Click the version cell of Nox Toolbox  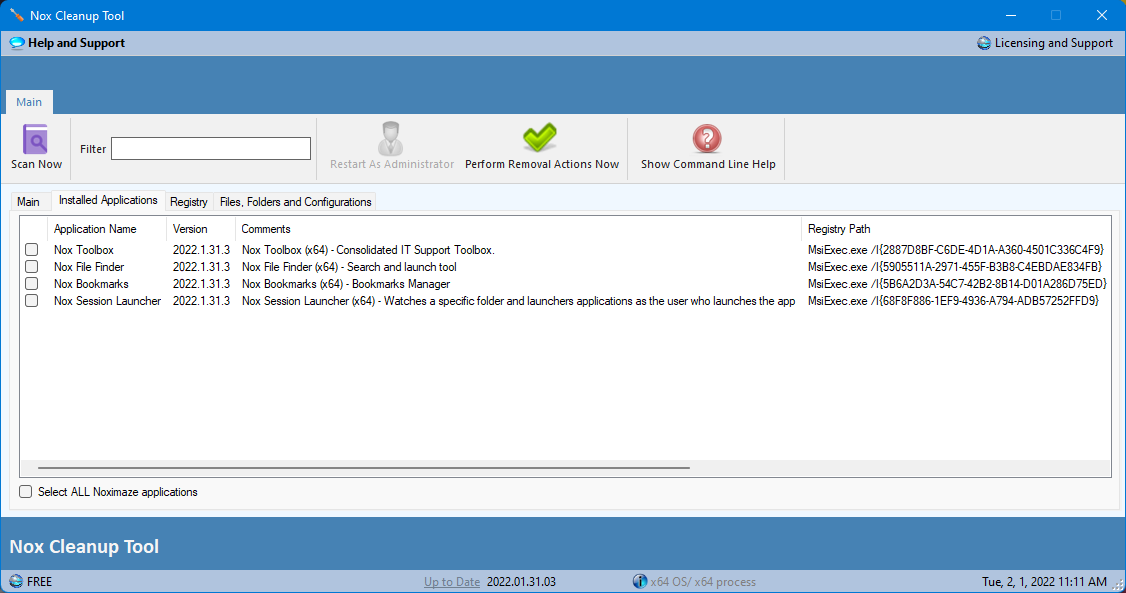[201, 250]
